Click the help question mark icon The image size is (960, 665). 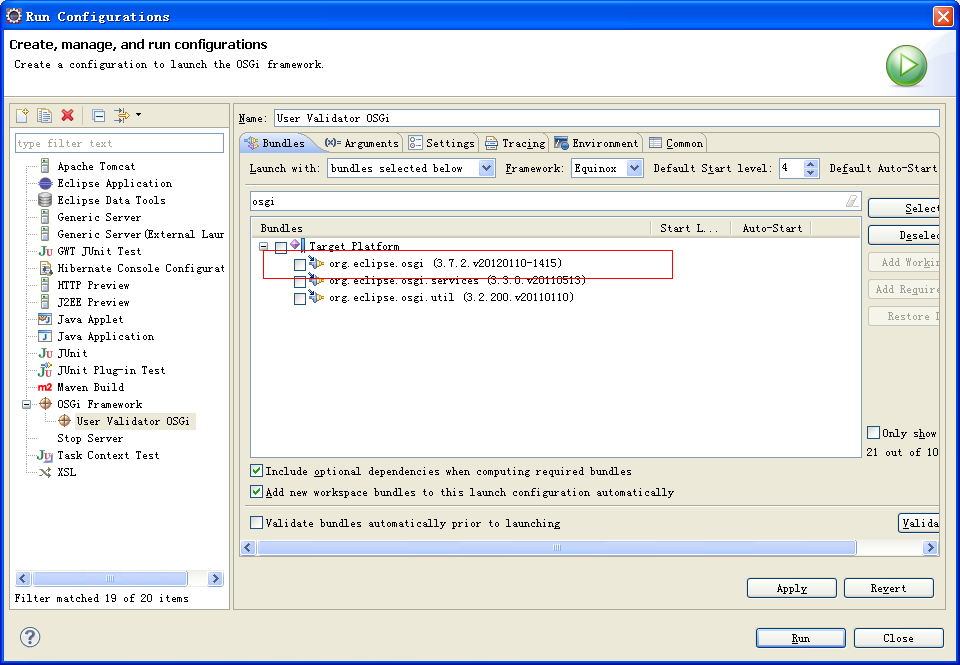pos(30,637)
